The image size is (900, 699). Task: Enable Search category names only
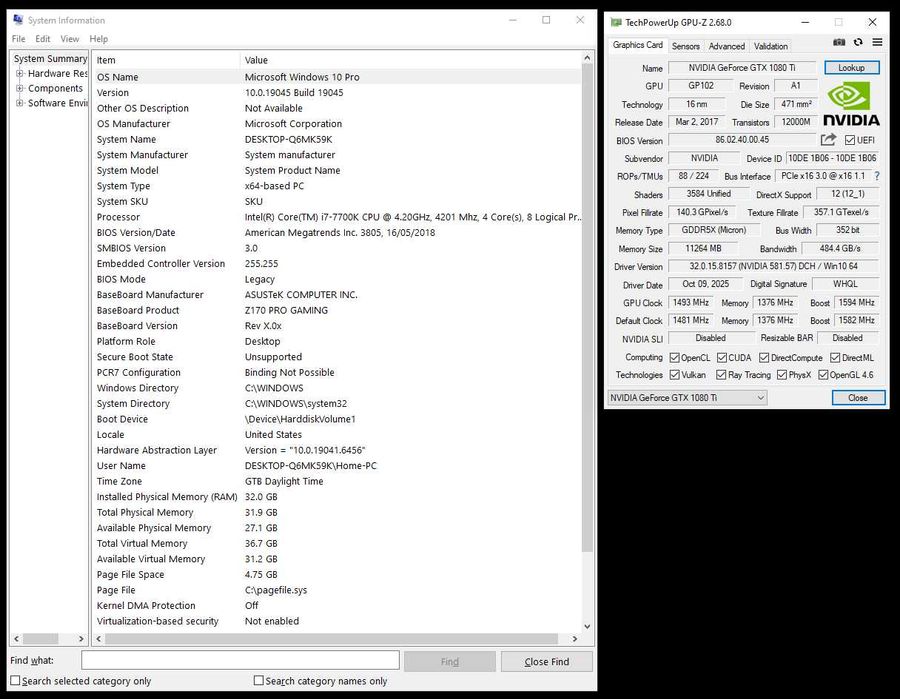click(259, 680)
